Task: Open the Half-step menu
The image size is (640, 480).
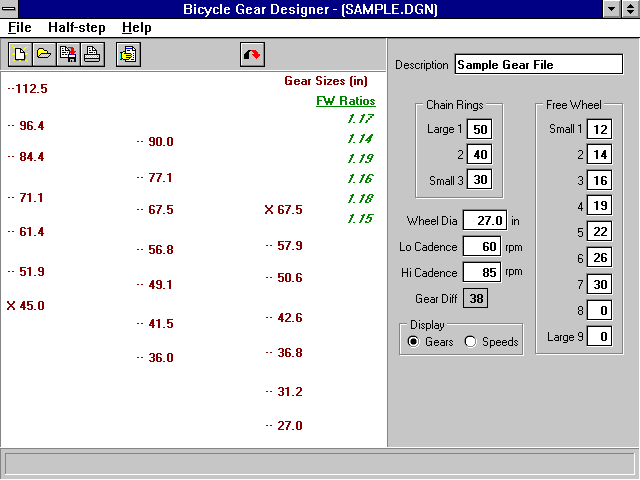Action: click(77, 28)
